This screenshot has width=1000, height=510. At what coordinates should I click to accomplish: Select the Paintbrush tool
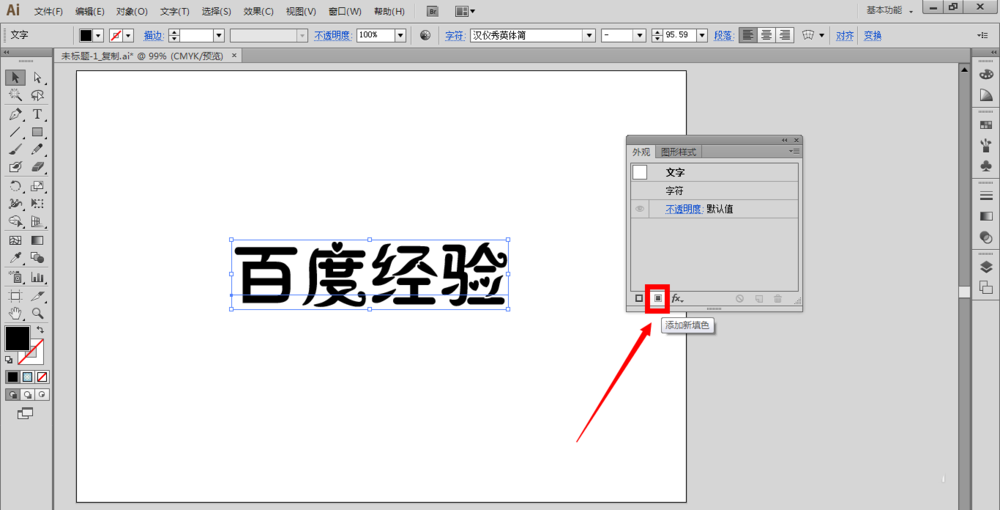[x=15, y=149]
